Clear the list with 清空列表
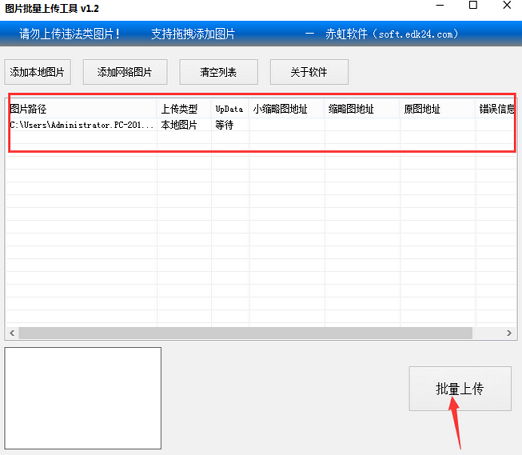 click(218, 72)
